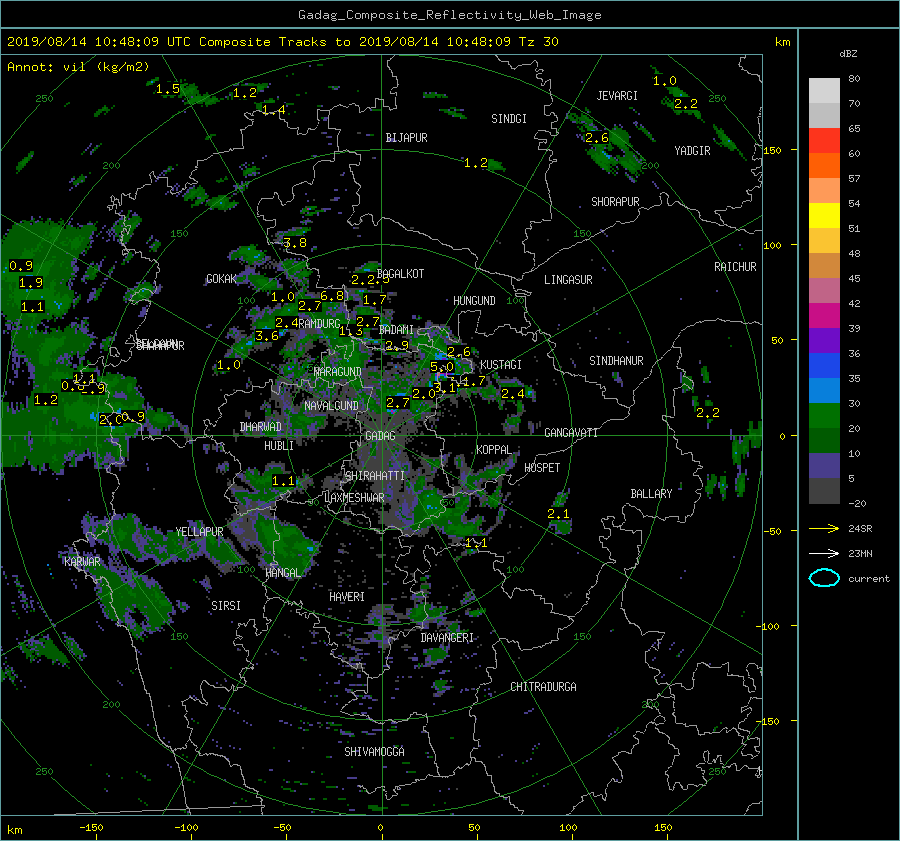Click the BAGALKOT city label
This screenshot has width=900, height=841.
[400, 274]
